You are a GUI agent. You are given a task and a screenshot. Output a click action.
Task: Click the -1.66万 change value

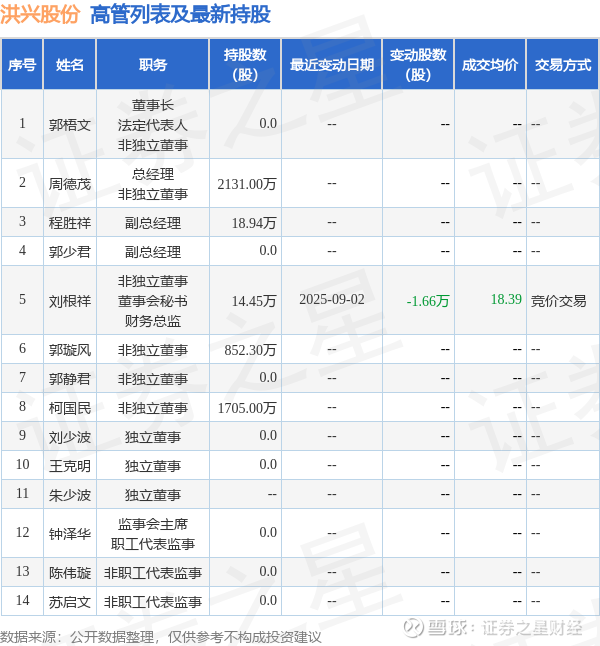click(x=427, y=301)
